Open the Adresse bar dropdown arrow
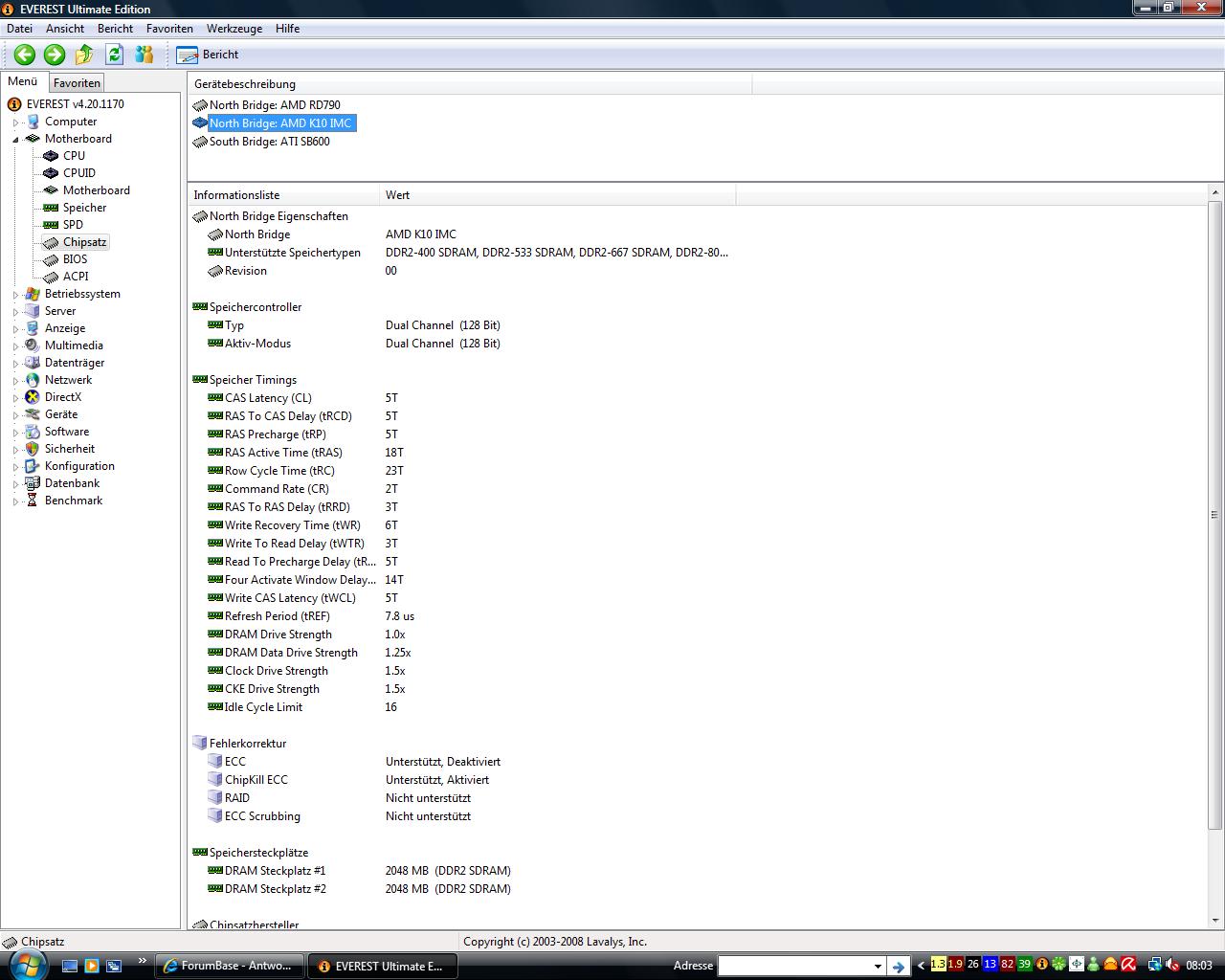Image resolution: width=1225 pixels, height=980 pixels. click(877, 967)
